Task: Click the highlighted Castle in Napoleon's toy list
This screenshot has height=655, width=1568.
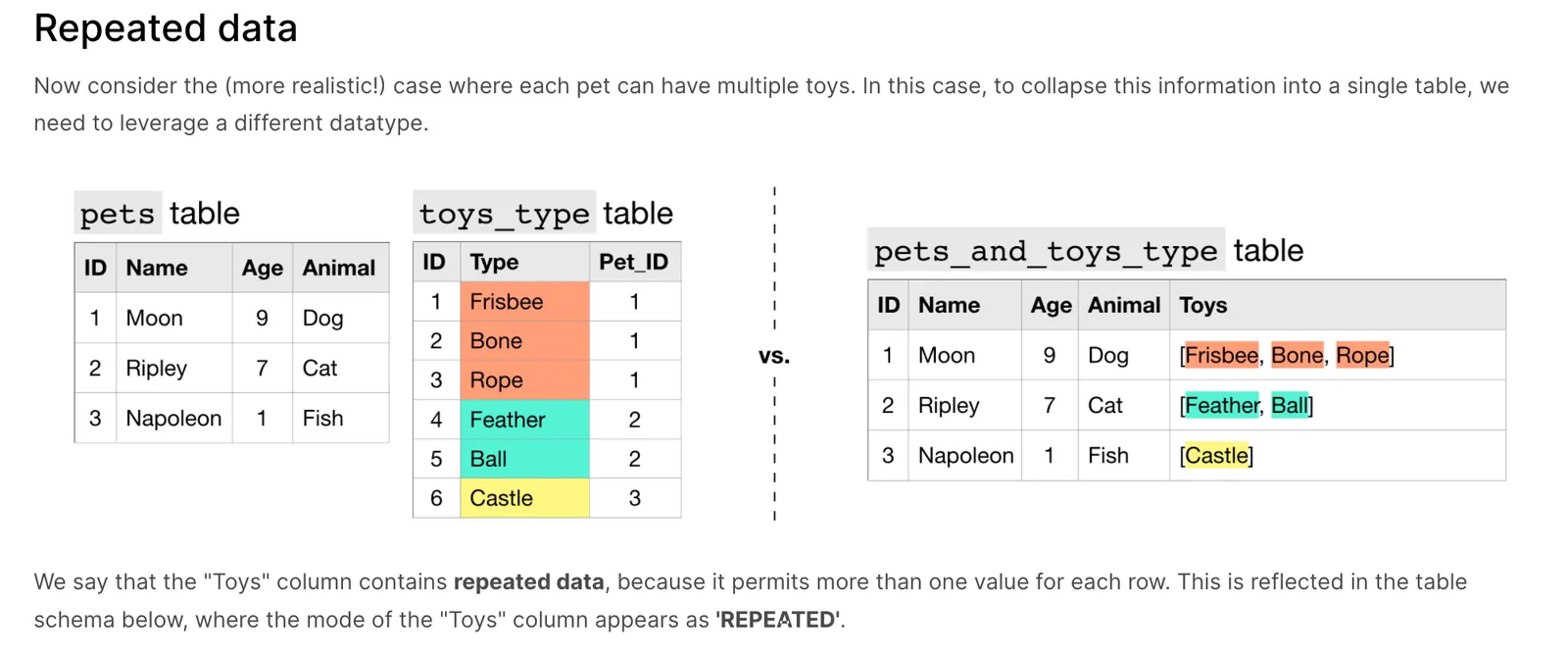Action: (x=1217, y=455)
